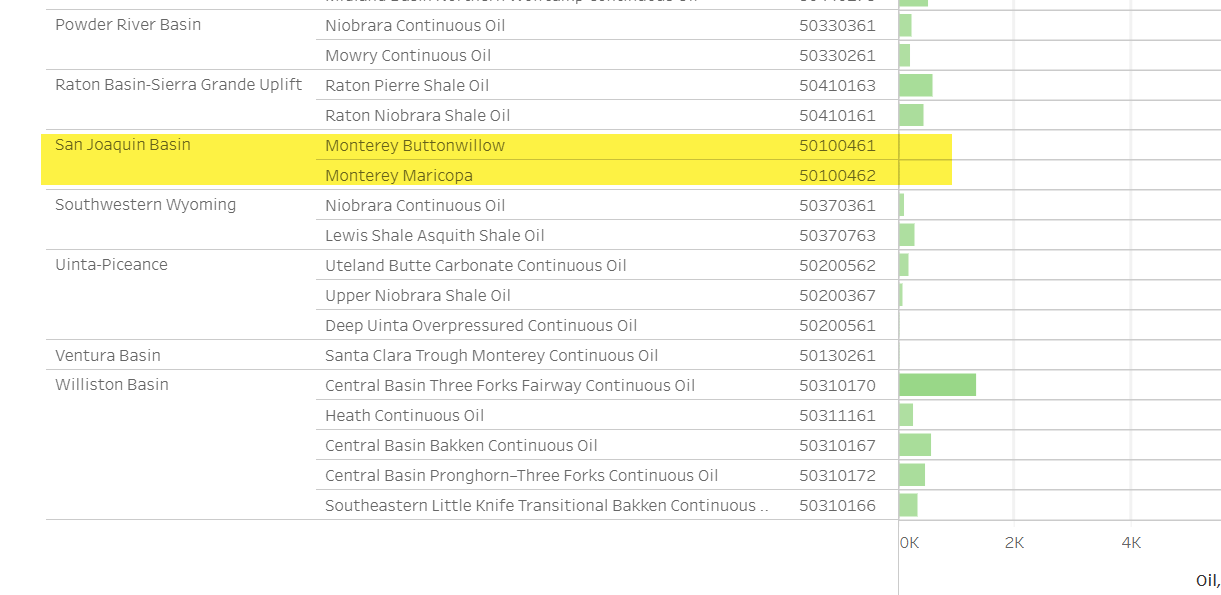
Task: Select the Monterey Maricopa row
Action: point(399,176)
